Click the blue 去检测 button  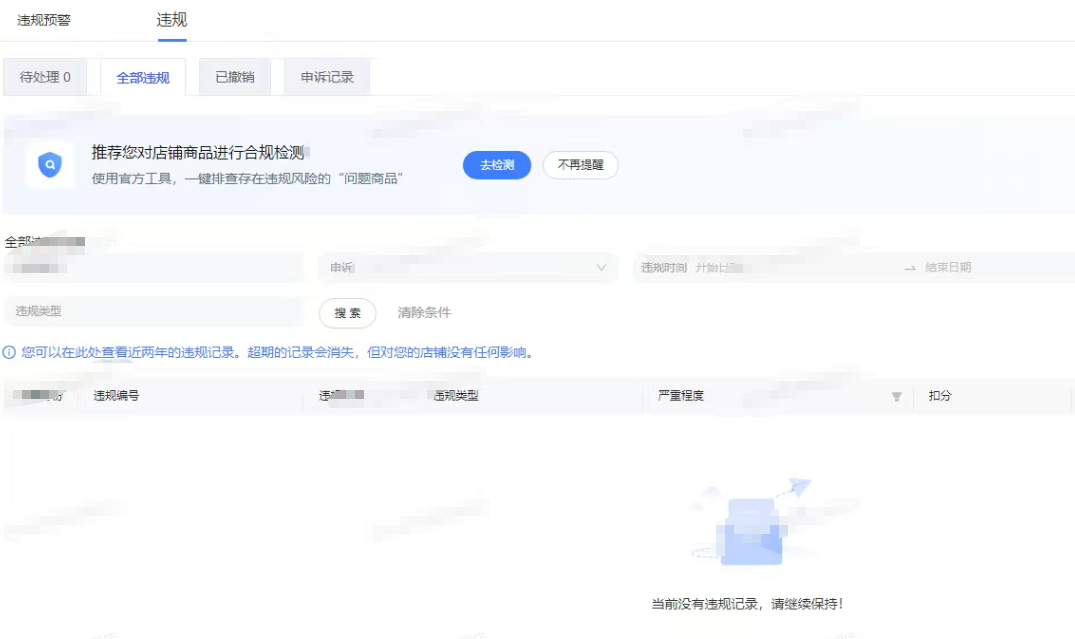coord(496,165)
